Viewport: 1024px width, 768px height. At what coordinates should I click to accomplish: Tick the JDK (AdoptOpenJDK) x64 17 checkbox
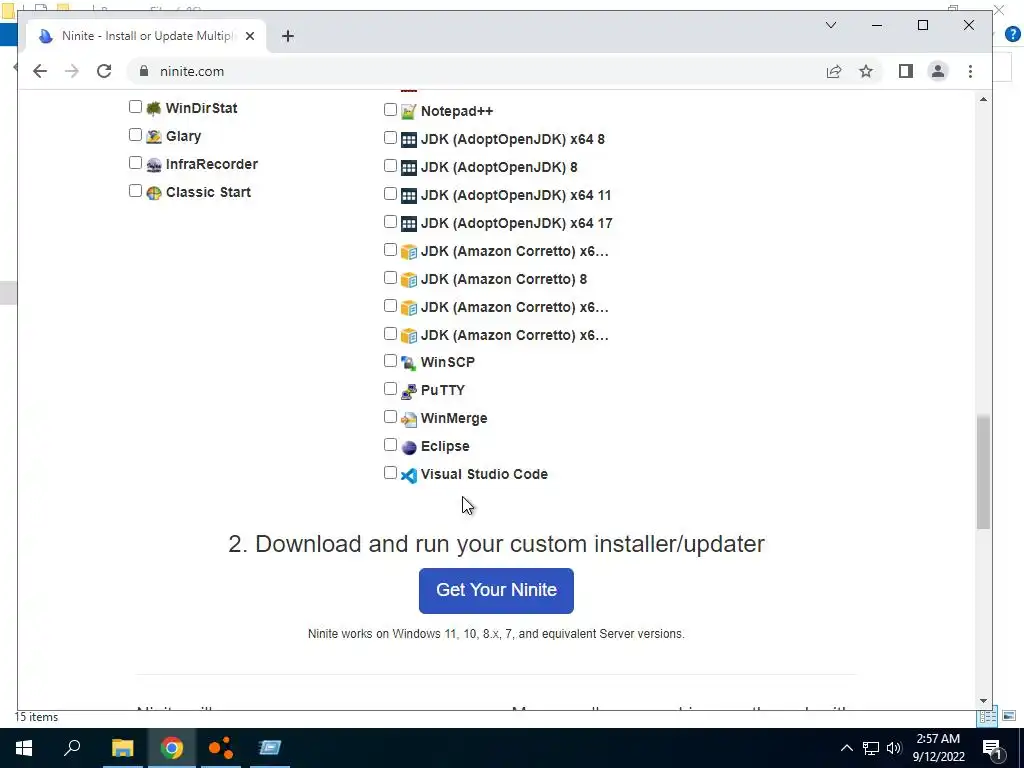pyautogui.click(x=391, y=222)
